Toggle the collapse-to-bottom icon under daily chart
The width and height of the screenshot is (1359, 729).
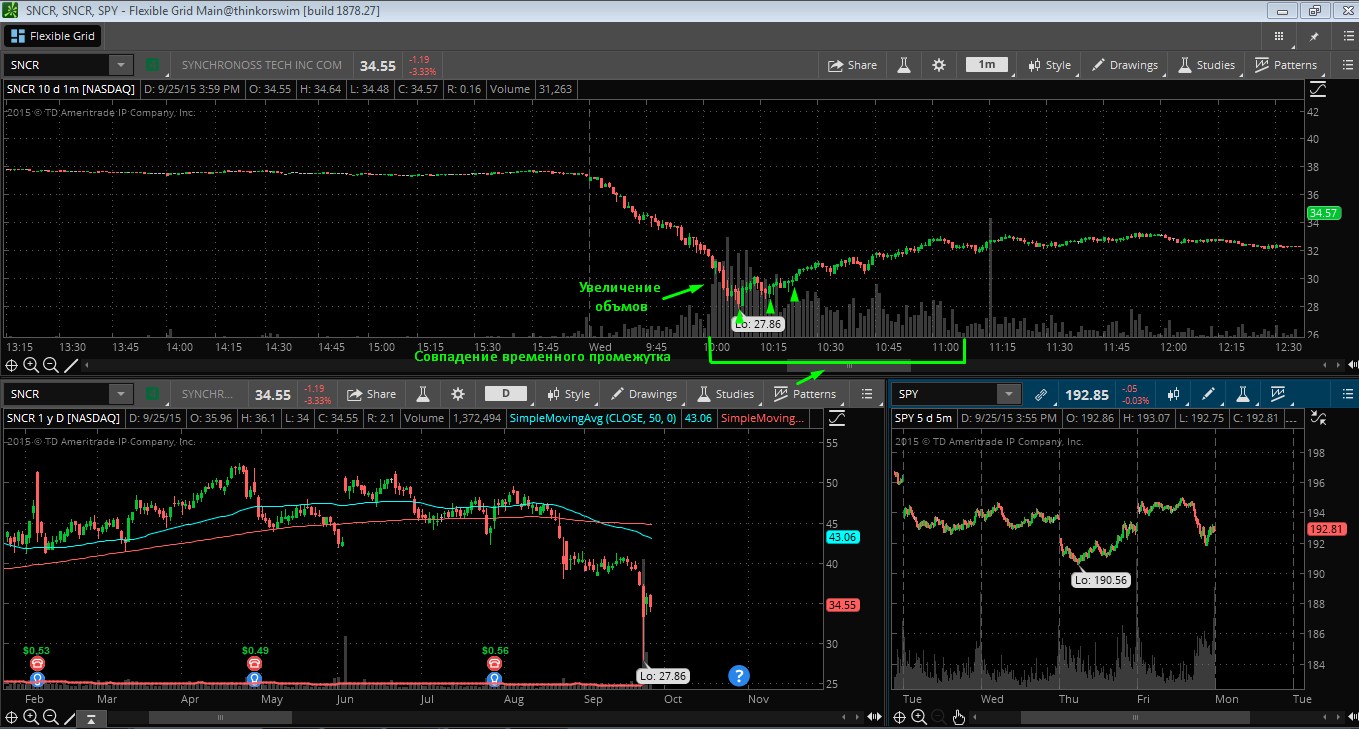pos(91,717)
